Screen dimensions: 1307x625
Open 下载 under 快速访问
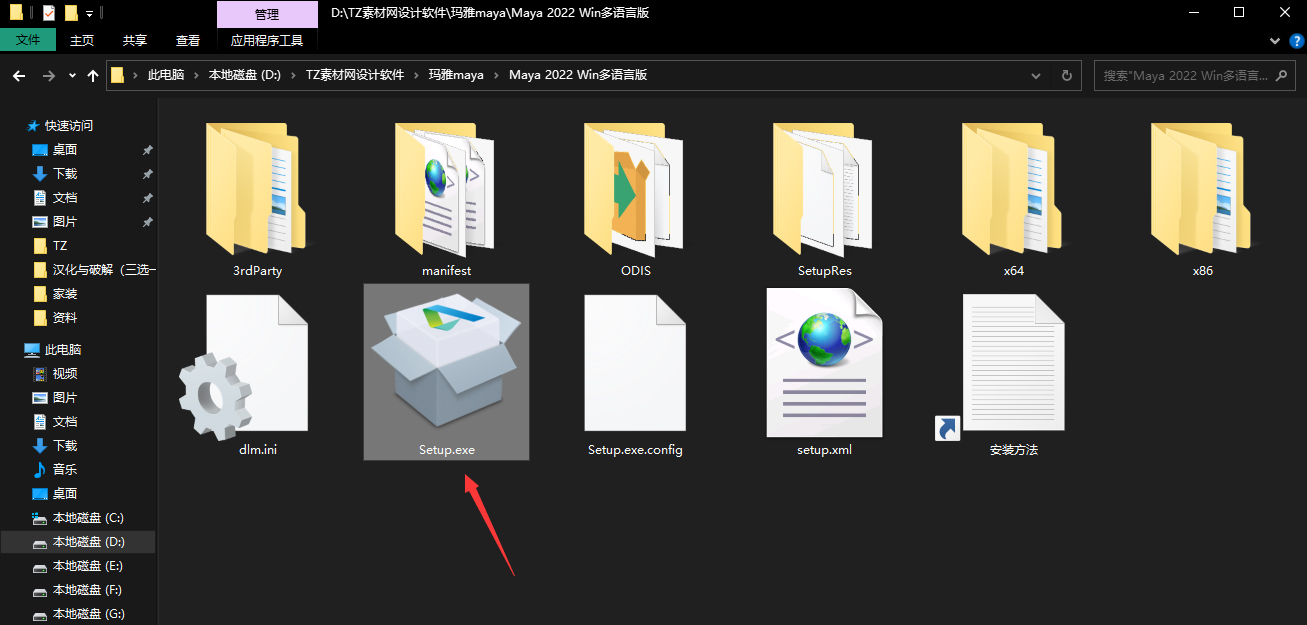click(65, 174)
